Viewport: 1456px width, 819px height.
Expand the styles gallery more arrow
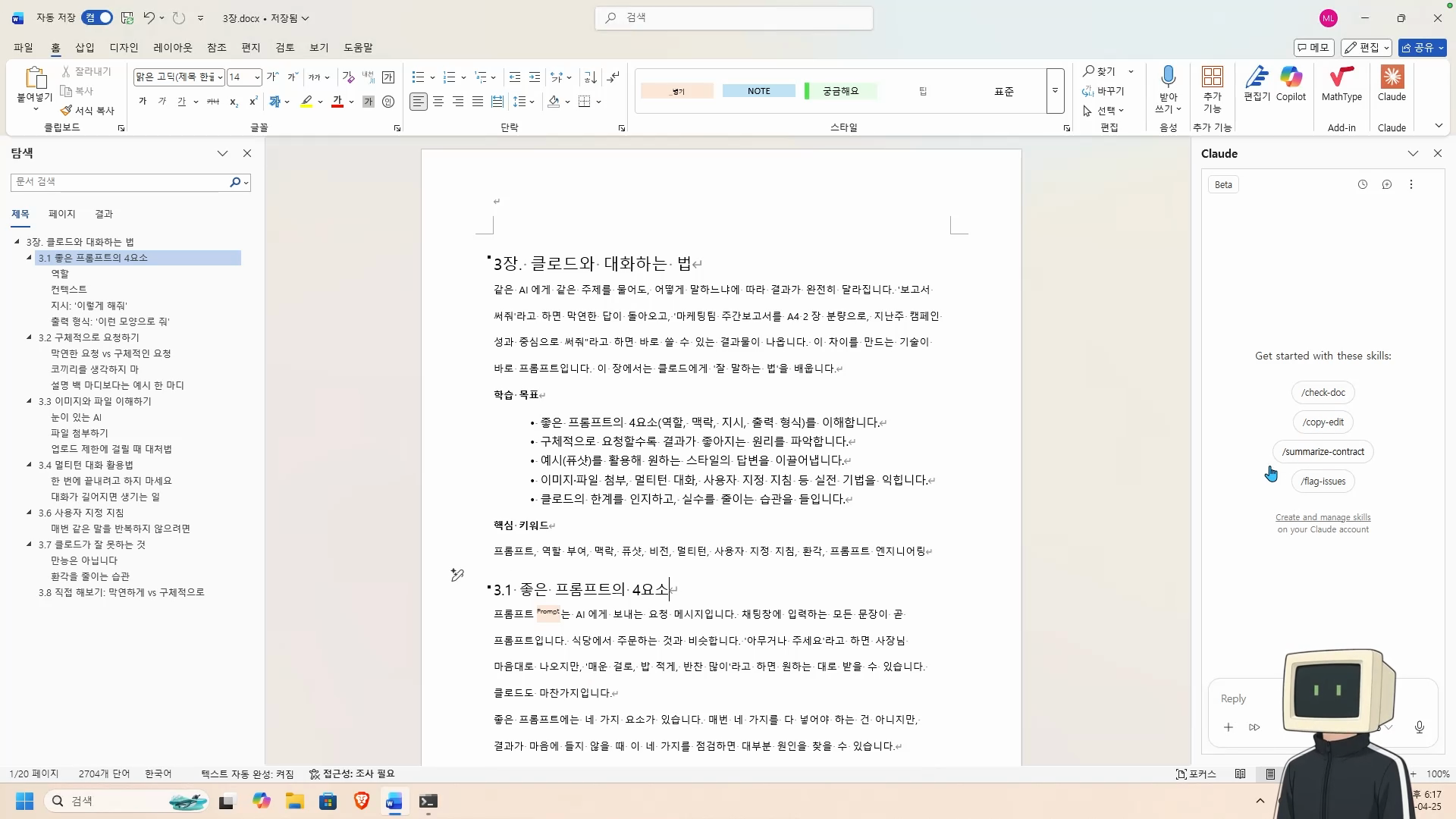click(1055, 91)
